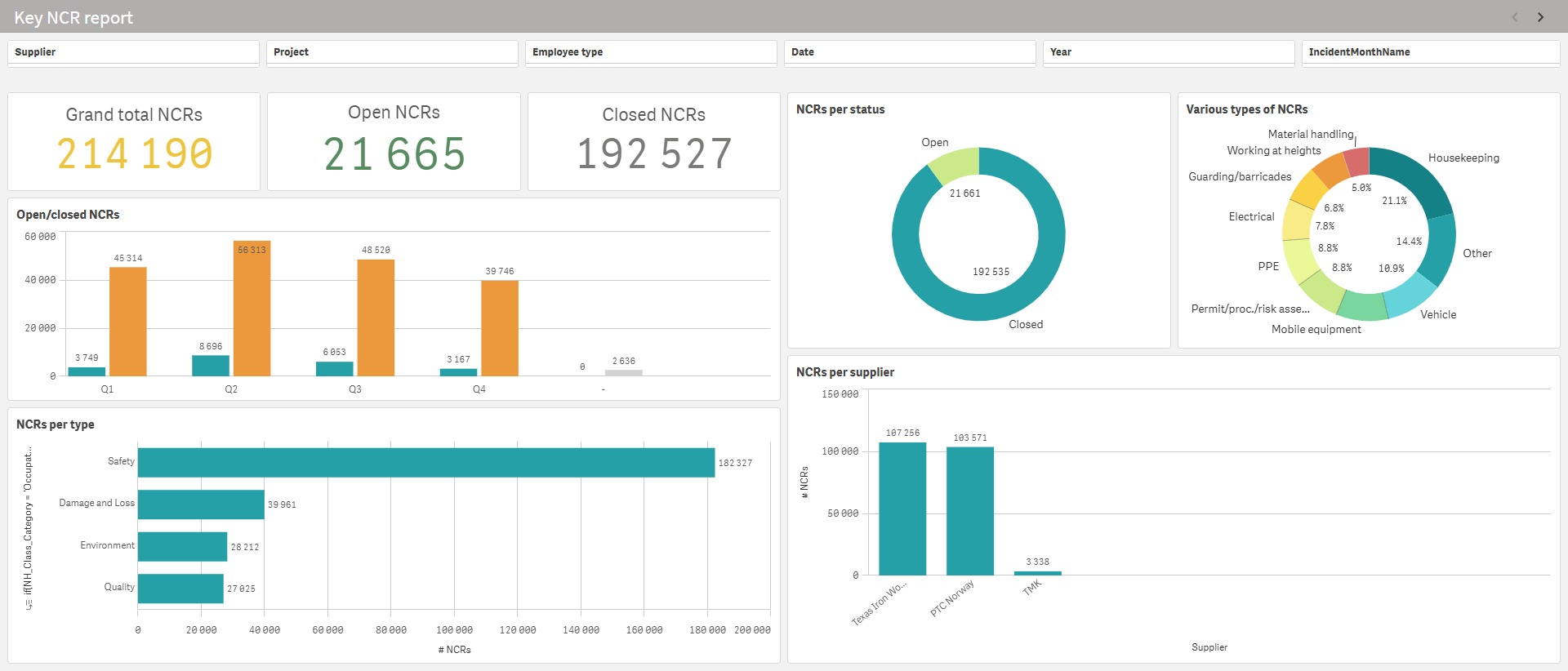The height and width of the screenshot is (671, 1568).
Task: Expand the IncidentMonthName filter
Action: coord(1429,52)
